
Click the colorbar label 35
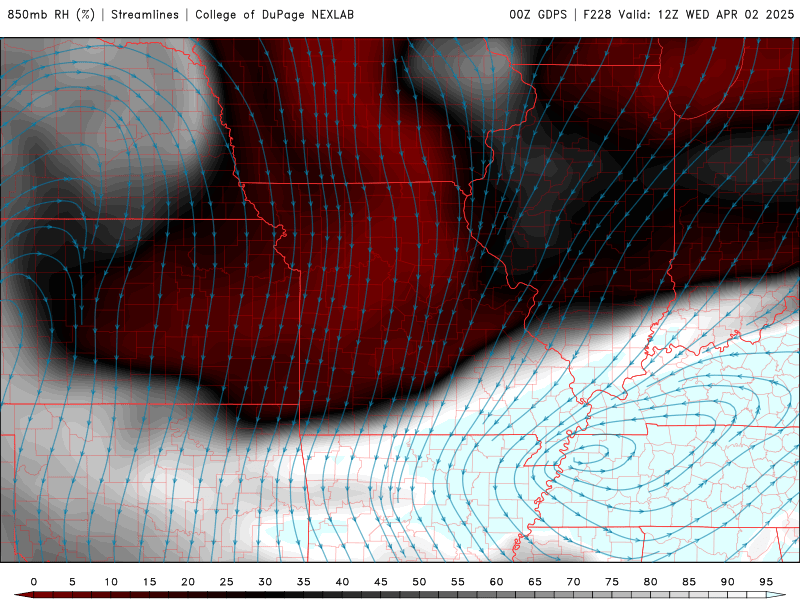304,582
